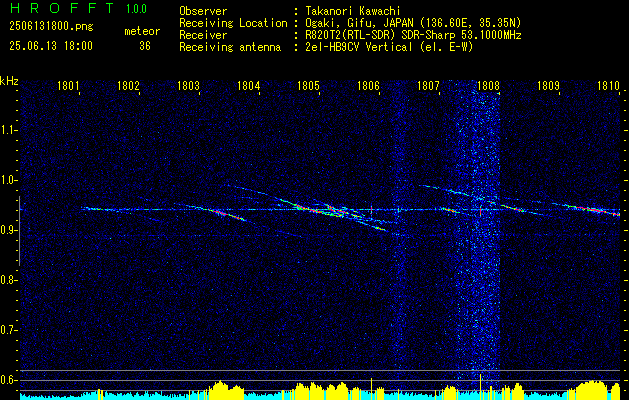Screen dimensions: 629x400
Task: Click the date stamp 25.06.13 18:00
Action: [51, 46]
